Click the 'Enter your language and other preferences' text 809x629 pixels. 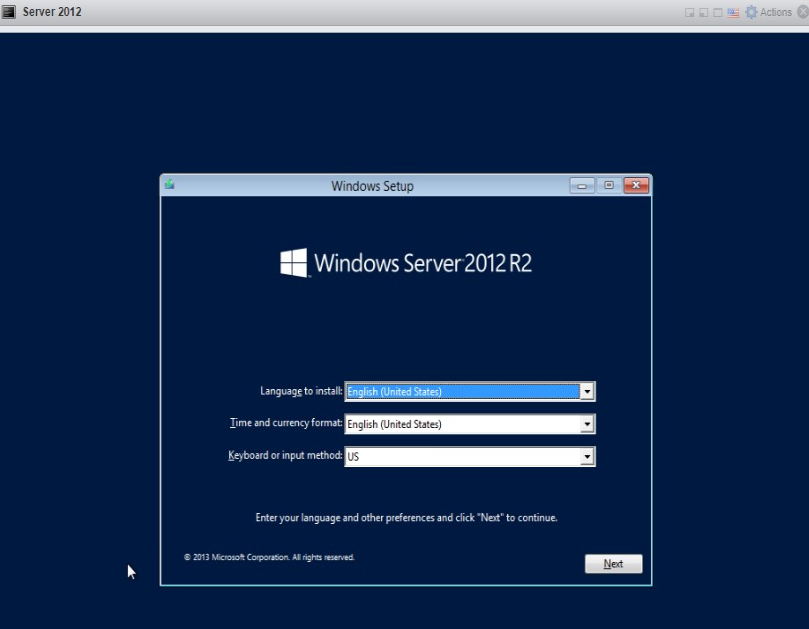(407, 518)
